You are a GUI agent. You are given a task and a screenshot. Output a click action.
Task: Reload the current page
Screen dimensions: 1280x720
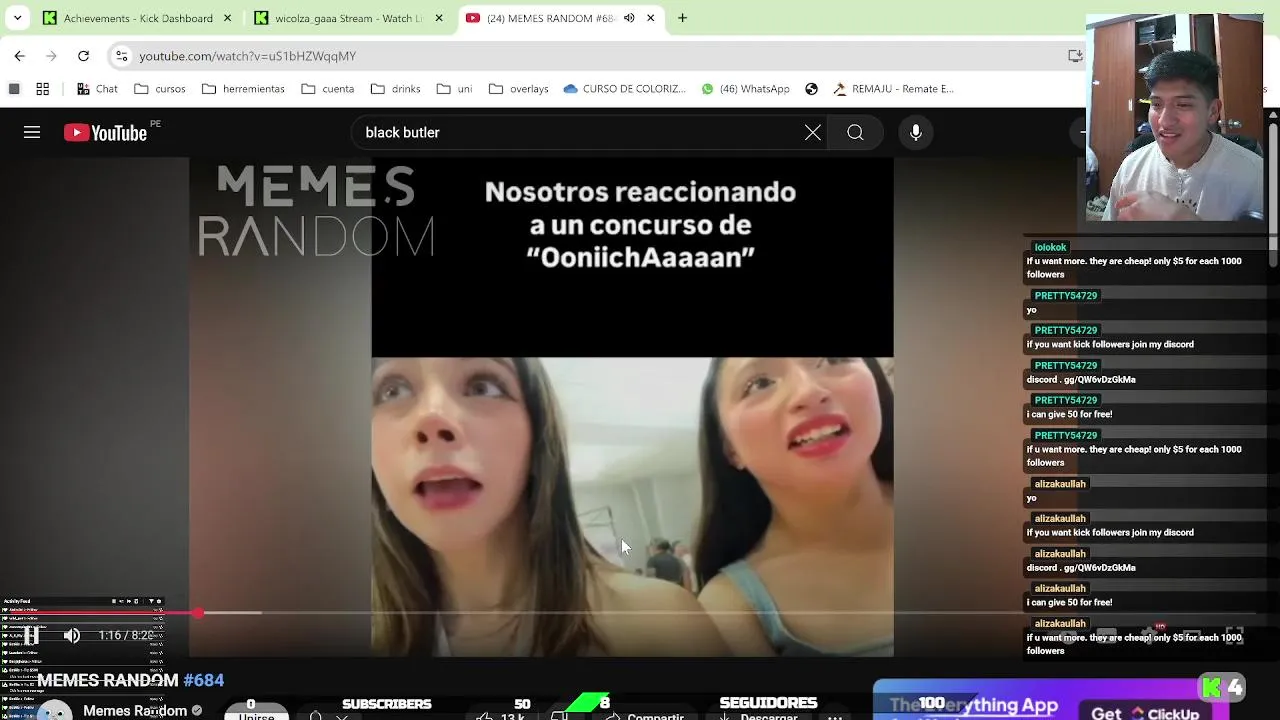83,56
